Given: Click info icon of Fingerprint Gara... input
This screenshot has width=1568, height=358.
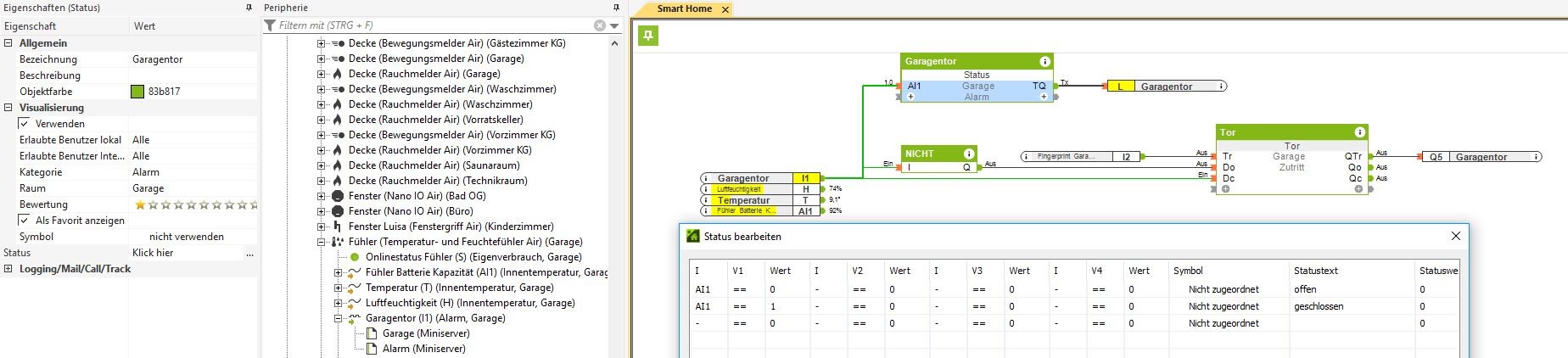Looking at the screenshot, I should click(x=1026, y=157).
